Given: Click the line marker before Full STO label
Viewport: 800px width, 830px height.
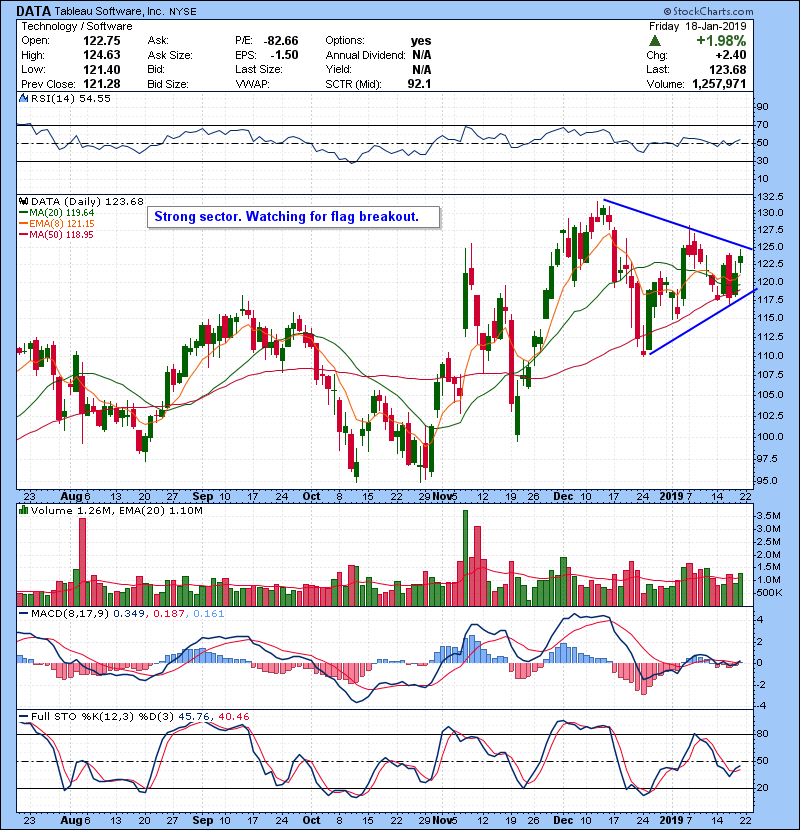Looking at the screenshot, I should pos(23,717).
